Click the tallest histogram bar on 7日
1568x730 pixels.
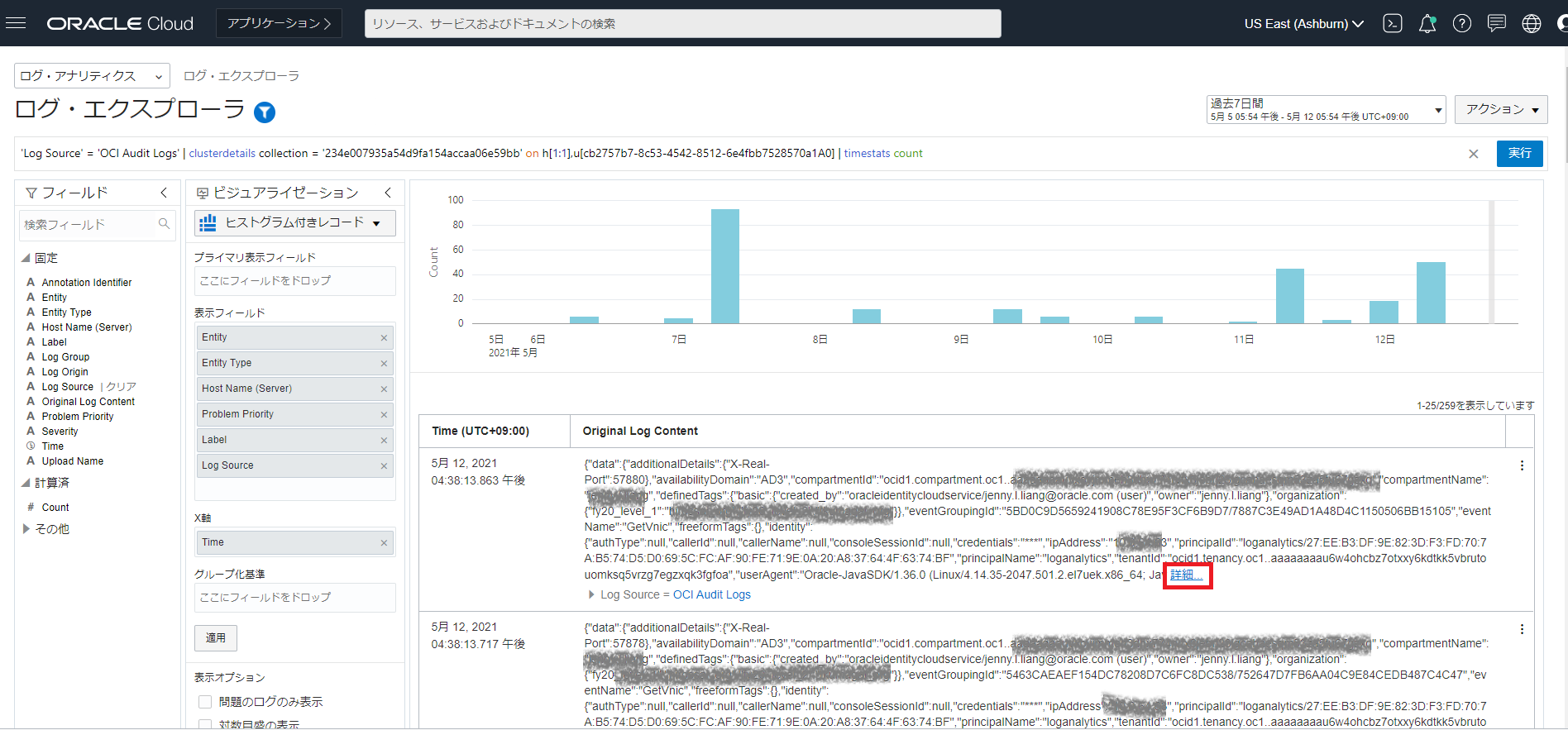(725, 265)
